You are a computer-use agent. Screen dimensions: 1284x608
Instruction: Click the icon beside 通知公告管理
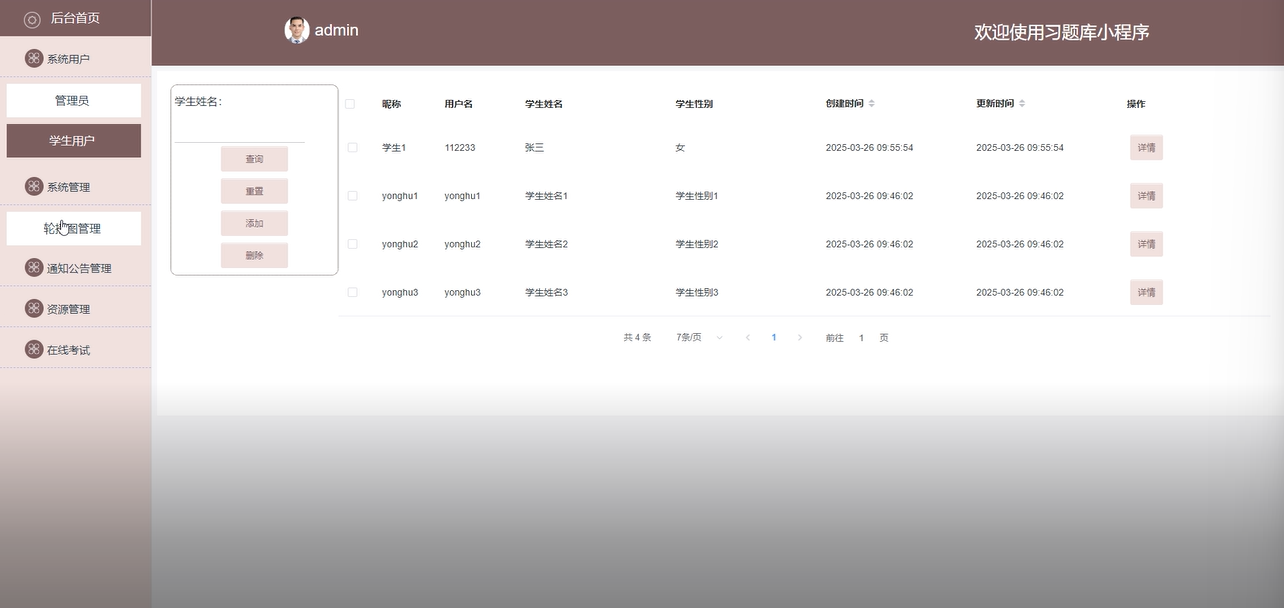click(34, 267)
